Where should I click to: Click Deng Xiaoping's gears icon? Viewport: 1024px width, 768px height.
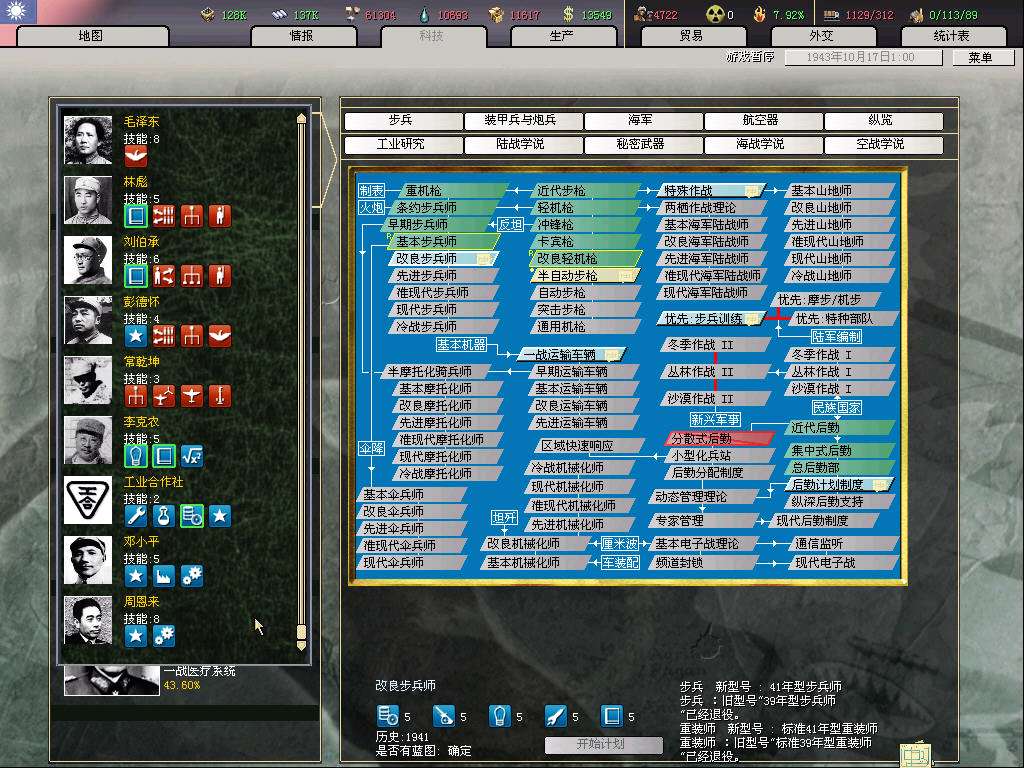coord(192,576)
